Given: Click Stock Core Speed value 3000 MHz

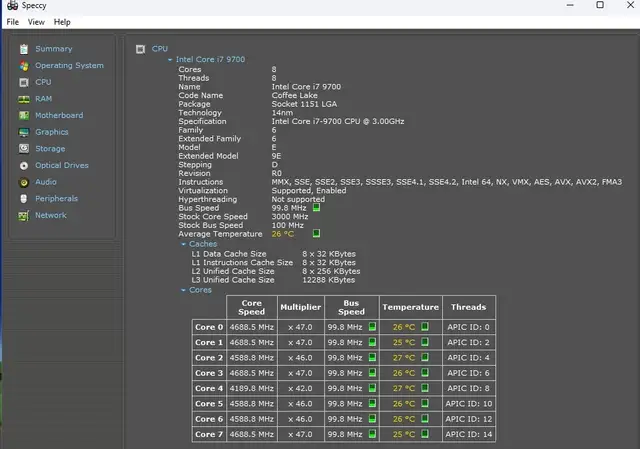Looking at the screenshot, I should pos(290,217).
